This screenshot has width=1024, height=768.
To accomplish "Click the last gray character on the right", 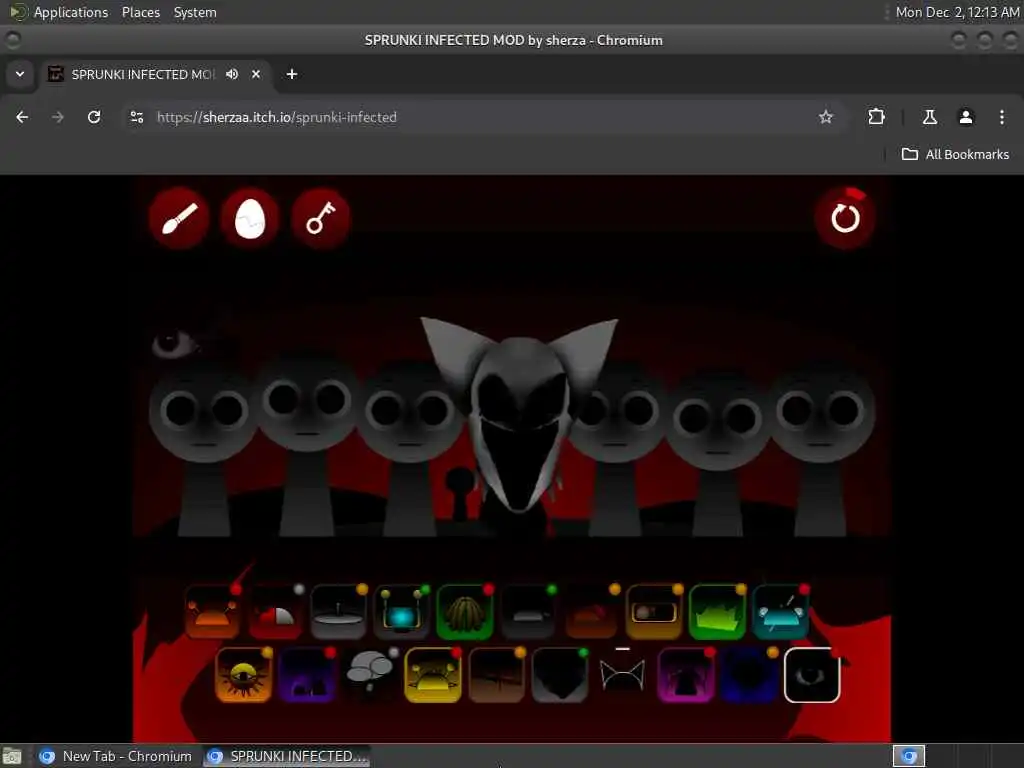I will pos(820,444).
